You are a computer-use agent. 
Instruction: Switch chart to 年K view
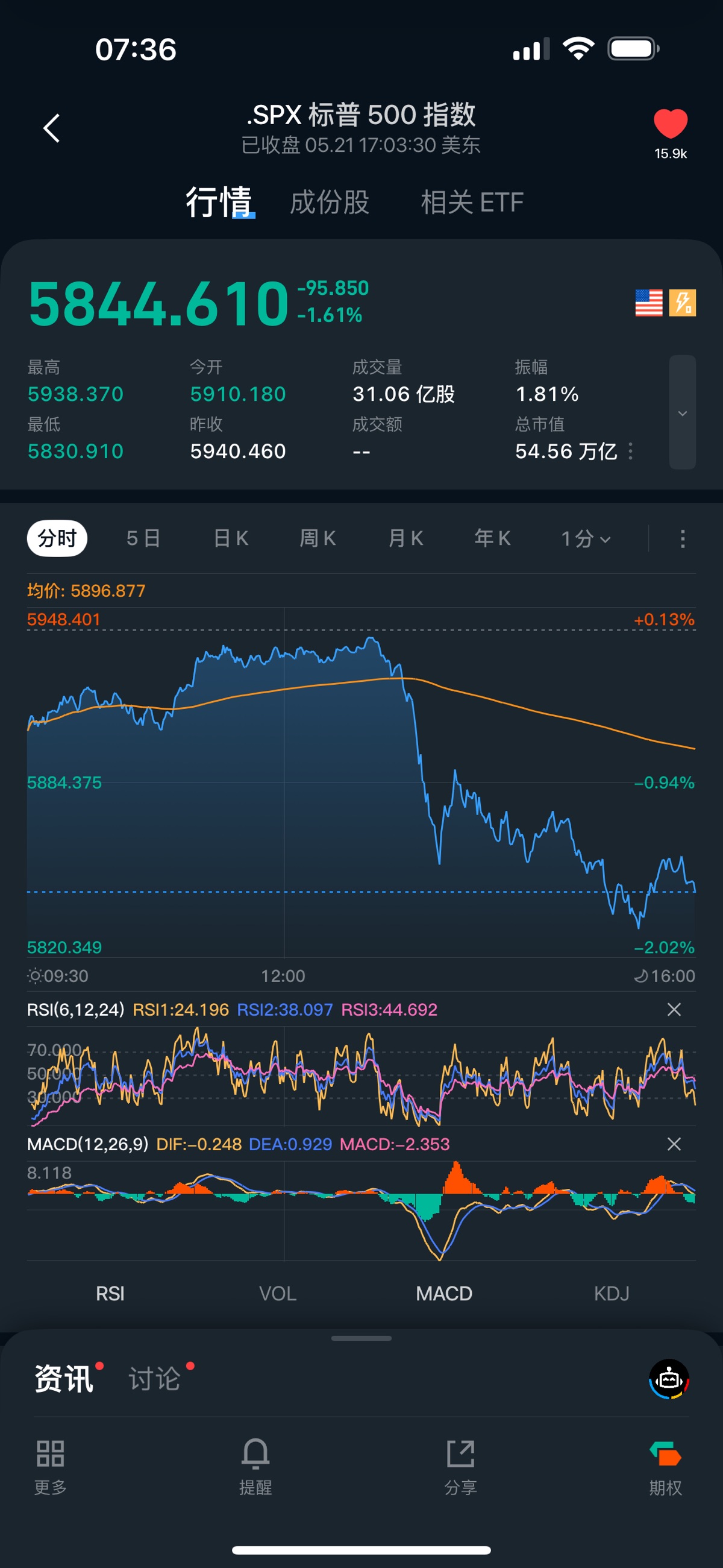(492, 538)
